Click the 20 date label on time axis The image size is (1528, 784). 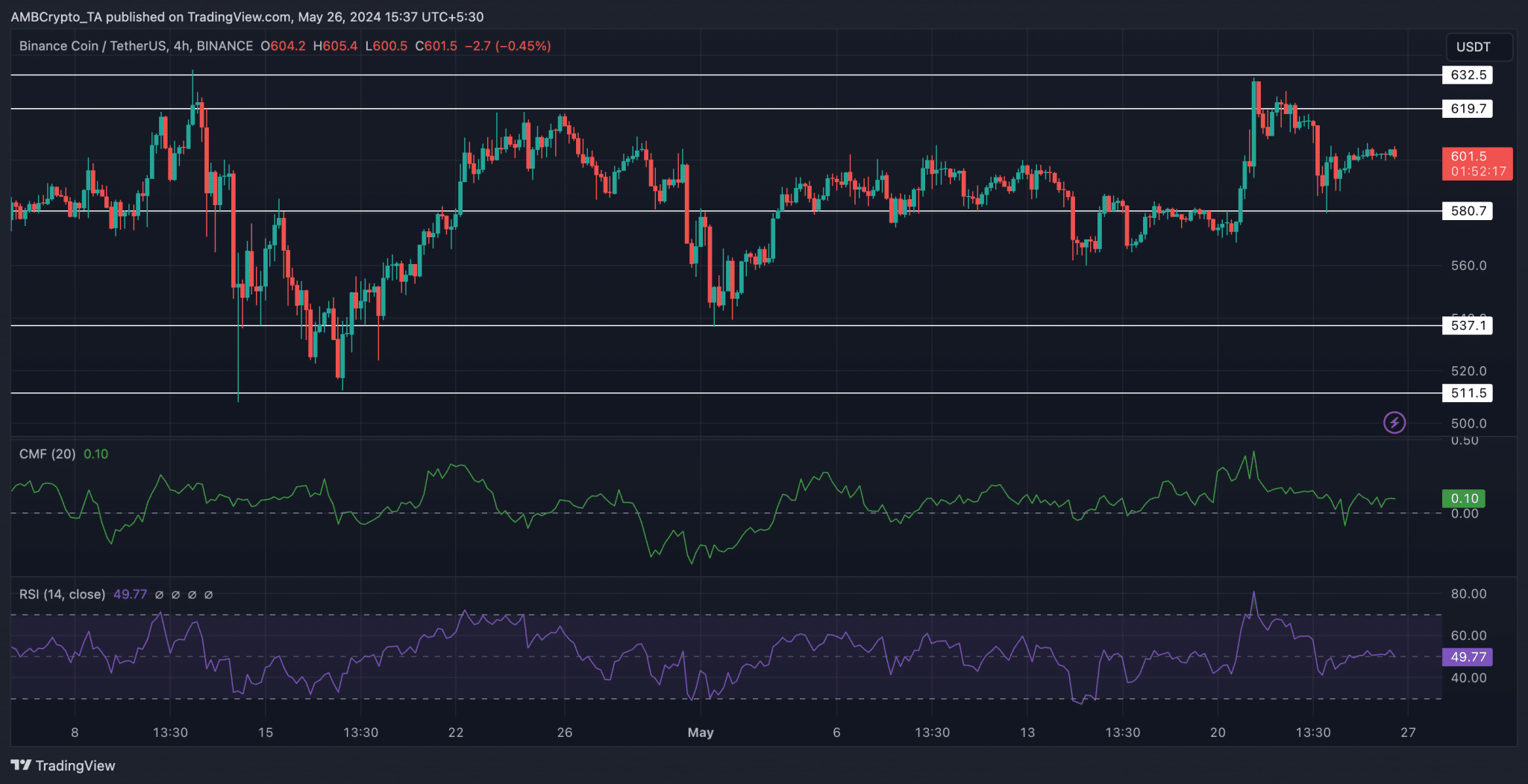(x=1218, y=733)
